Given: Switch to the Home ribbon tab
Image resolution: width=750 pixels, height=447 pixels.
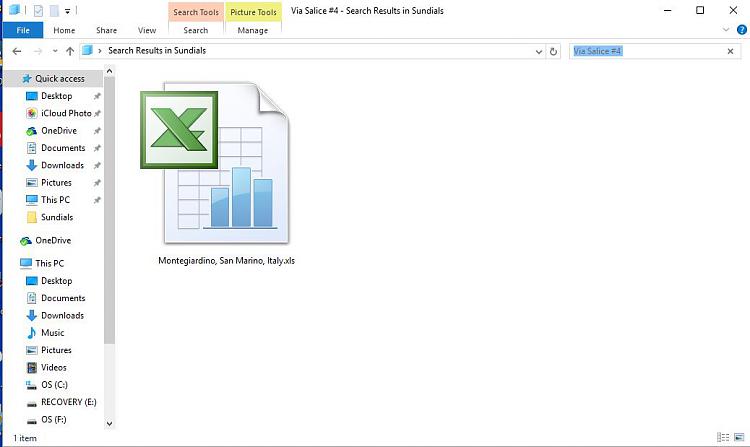Looking at the screenshot, I should tap(64, 30).
